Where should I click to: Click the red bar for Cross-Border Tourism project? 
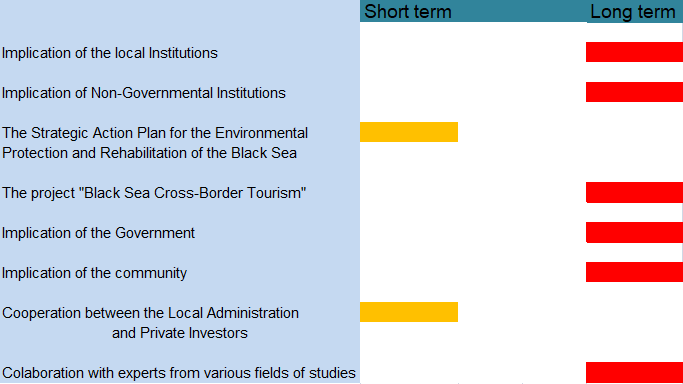634,192
